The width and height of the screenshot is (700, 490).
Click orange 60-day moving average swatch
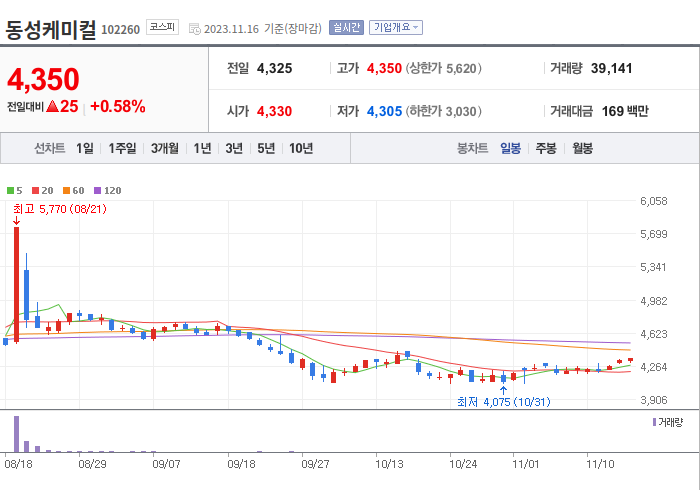point(67,191)
